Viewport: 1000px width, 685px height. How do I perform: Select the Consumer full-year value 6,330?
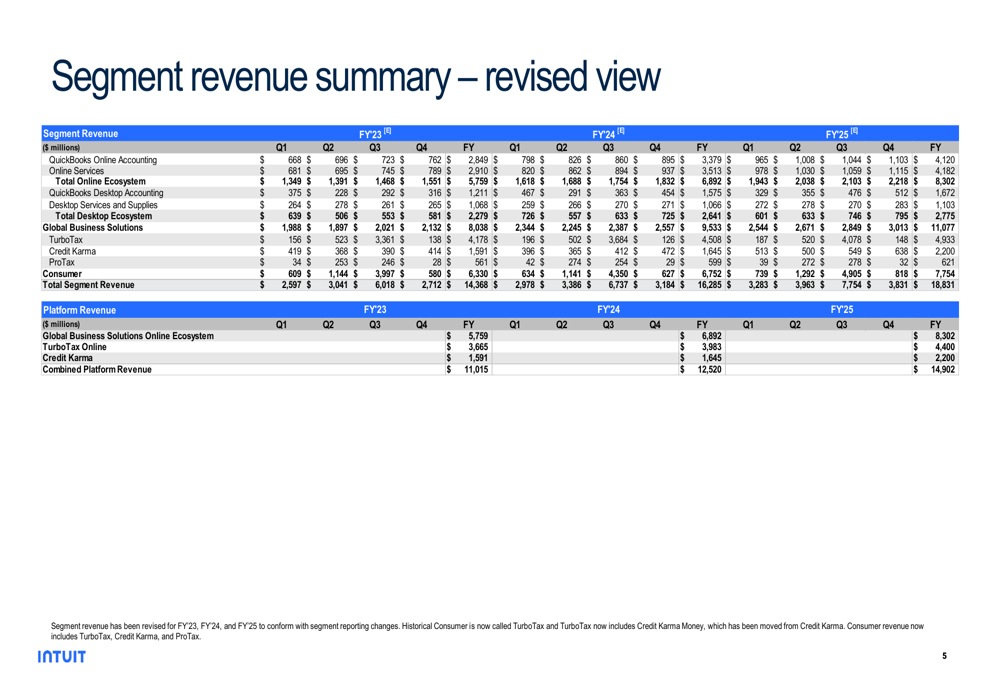pyautogui.click(x=478, y=274)
